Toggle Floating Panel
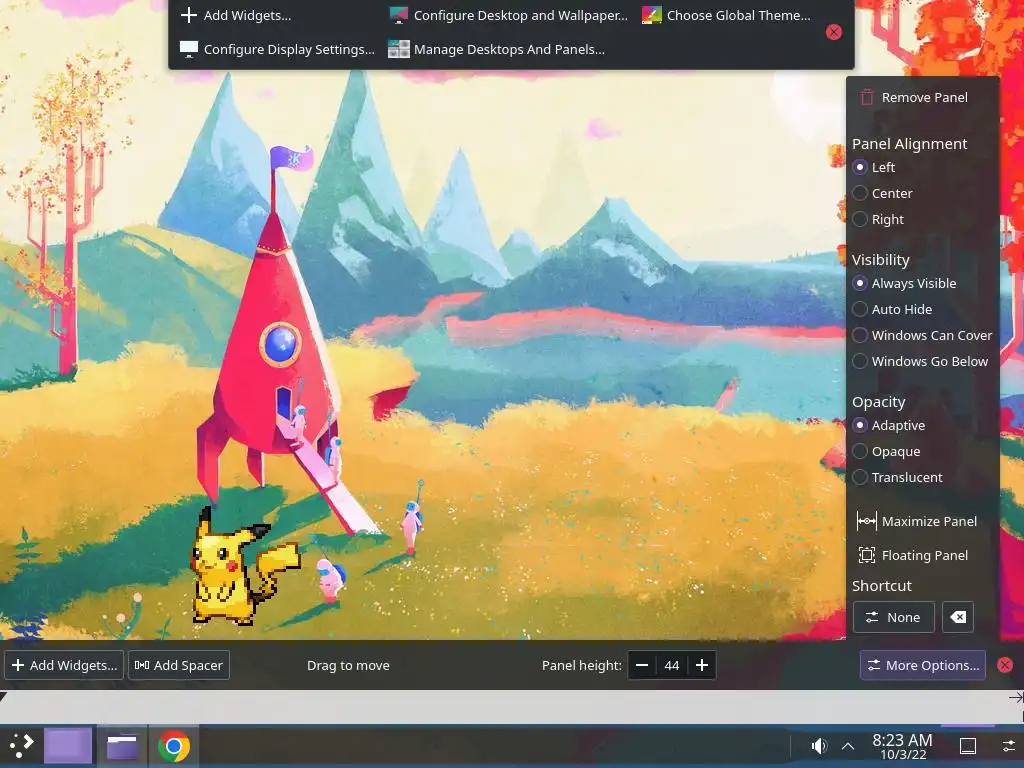 (912, 555)
